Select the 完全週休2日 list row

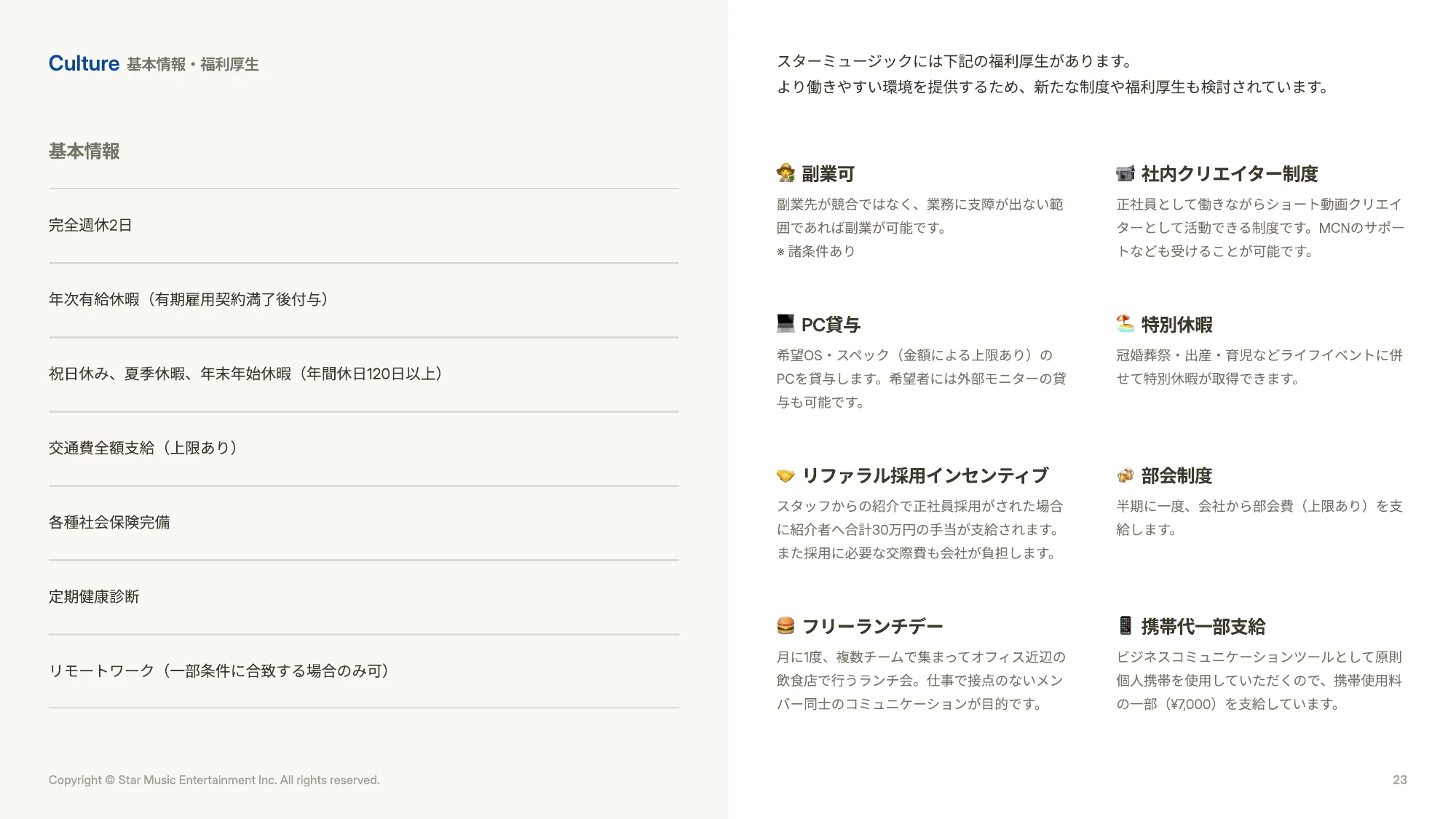364,226
